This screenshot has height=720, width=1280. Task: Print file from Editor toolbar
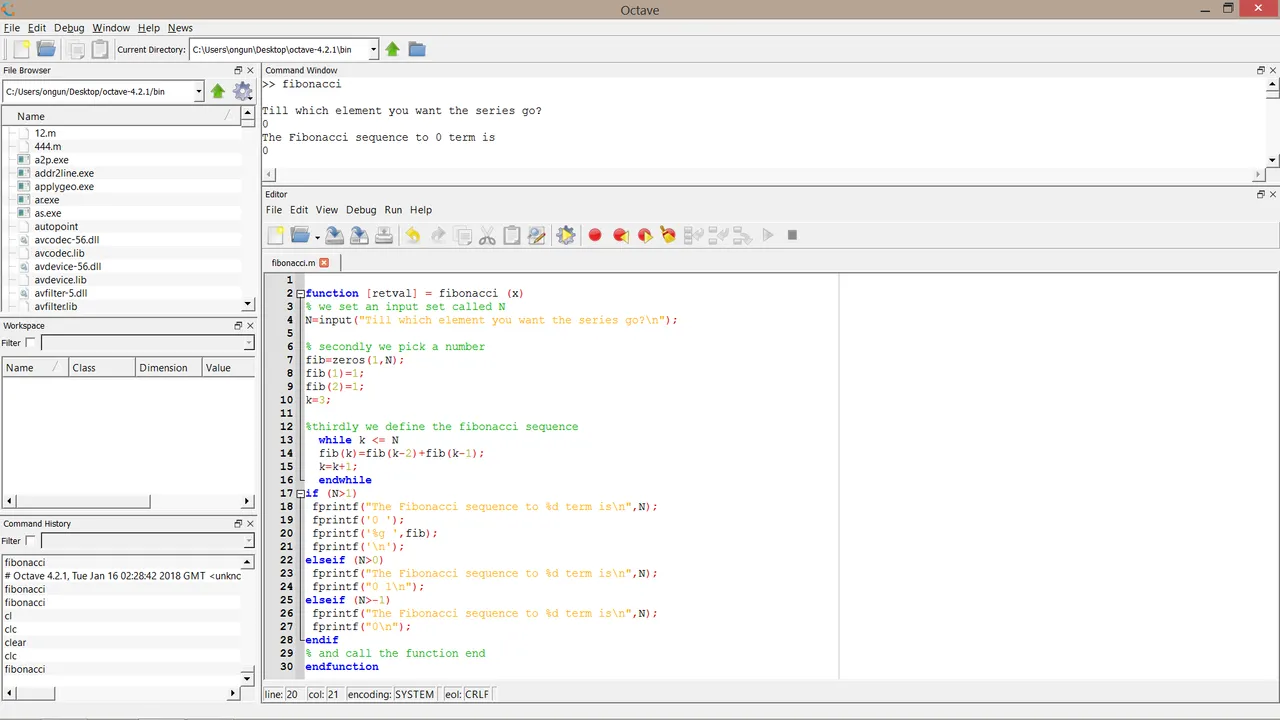point(384,235)
